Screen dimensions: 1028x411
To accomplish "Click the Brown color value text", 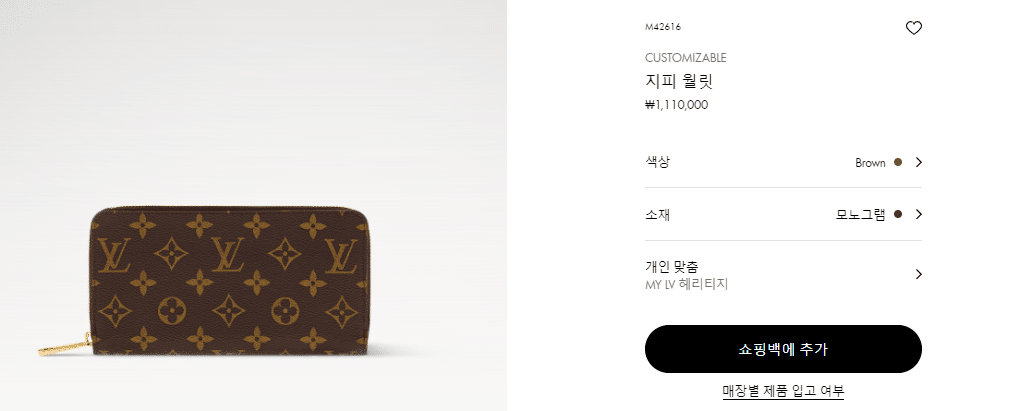I will [870, 163].
